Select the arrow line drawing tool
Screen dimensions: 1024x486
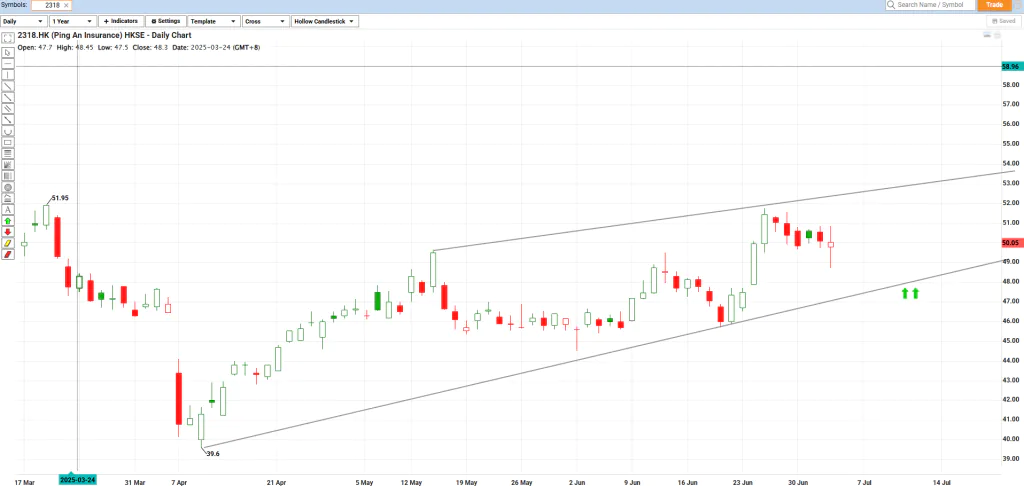click(8, 119)
